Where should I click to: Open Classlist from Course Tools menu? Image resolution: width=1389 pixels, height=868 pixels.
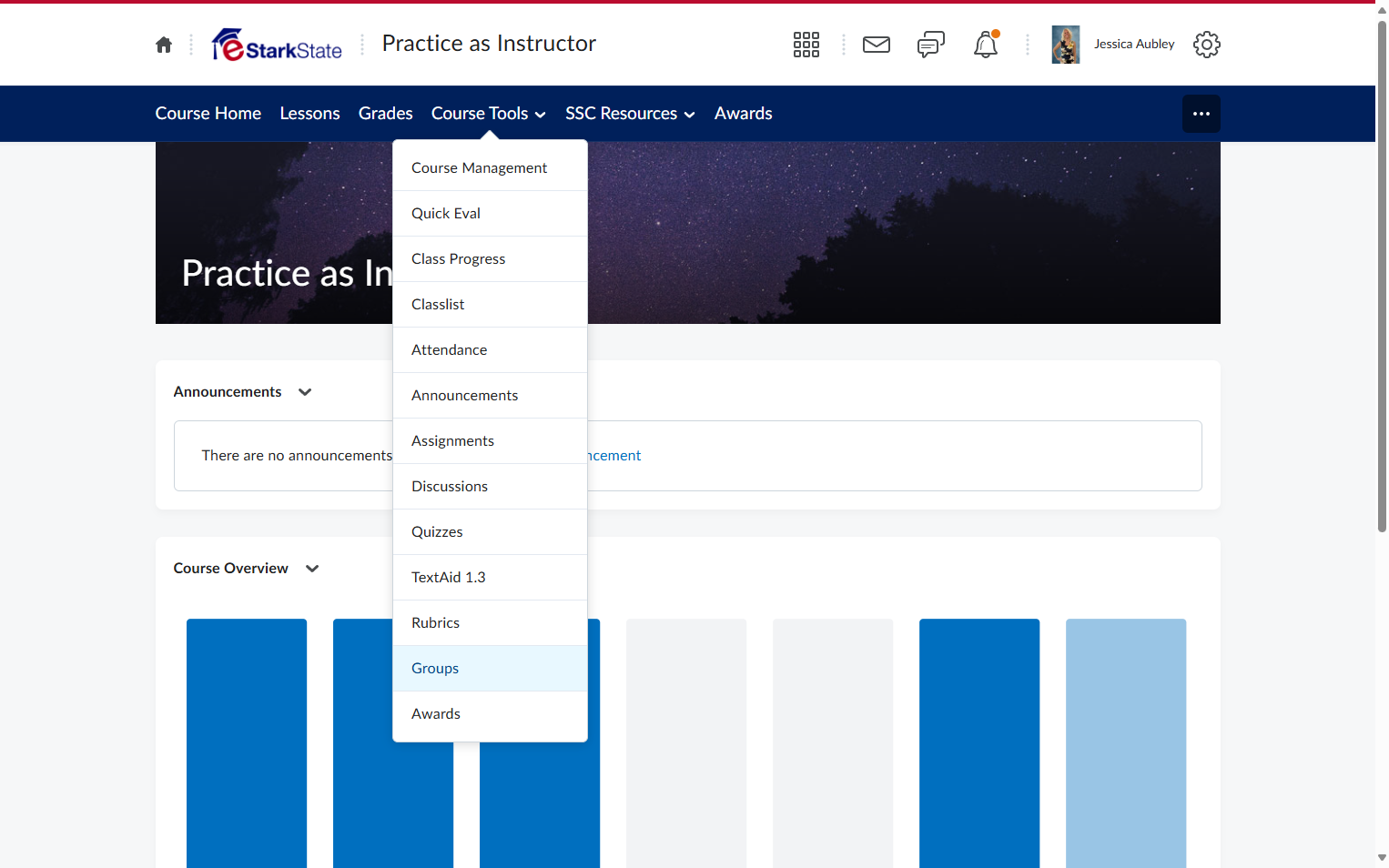pyautogui.click(x=490, y=305)
